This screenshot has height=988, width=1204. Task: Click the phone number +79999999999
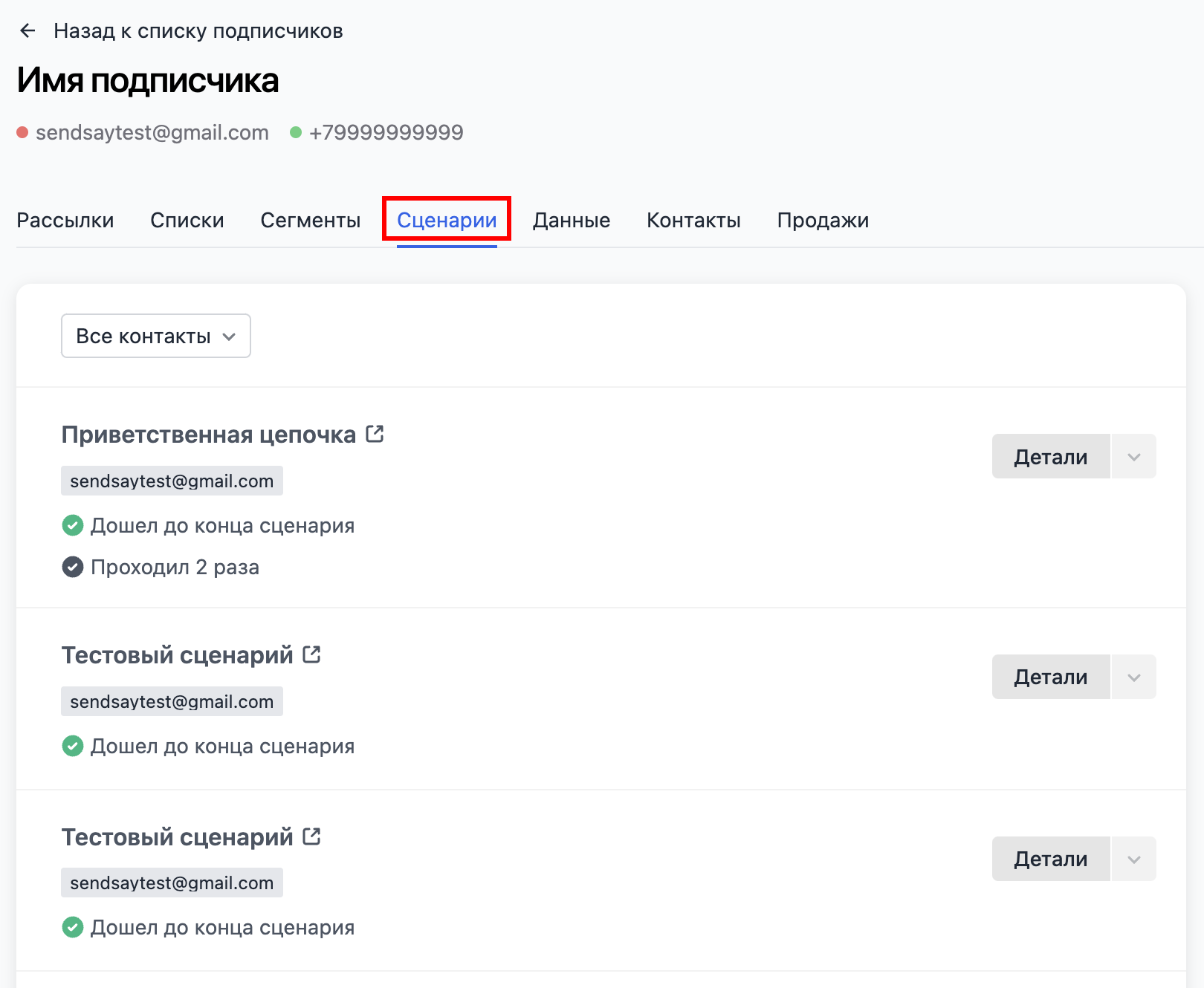[x=386, y=132]
